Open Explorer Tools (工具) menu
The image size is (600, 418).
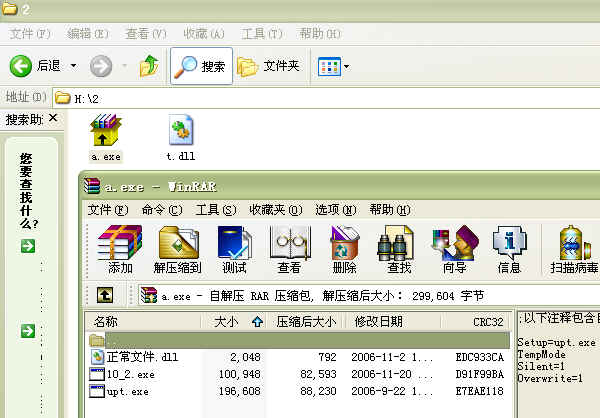262,34
